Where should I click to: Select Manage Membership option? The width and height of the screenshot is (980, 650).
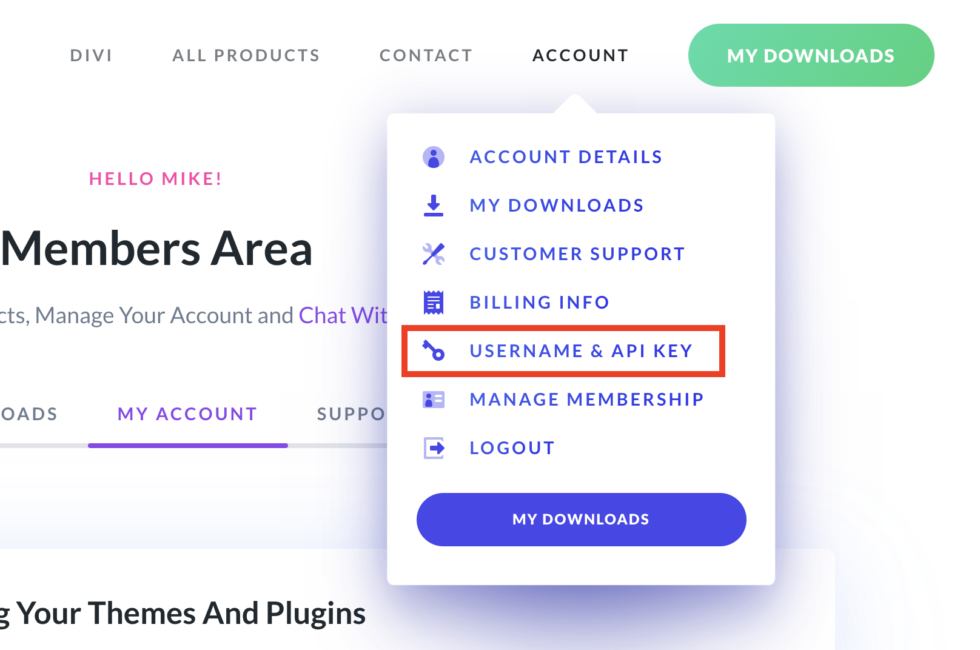587,399
